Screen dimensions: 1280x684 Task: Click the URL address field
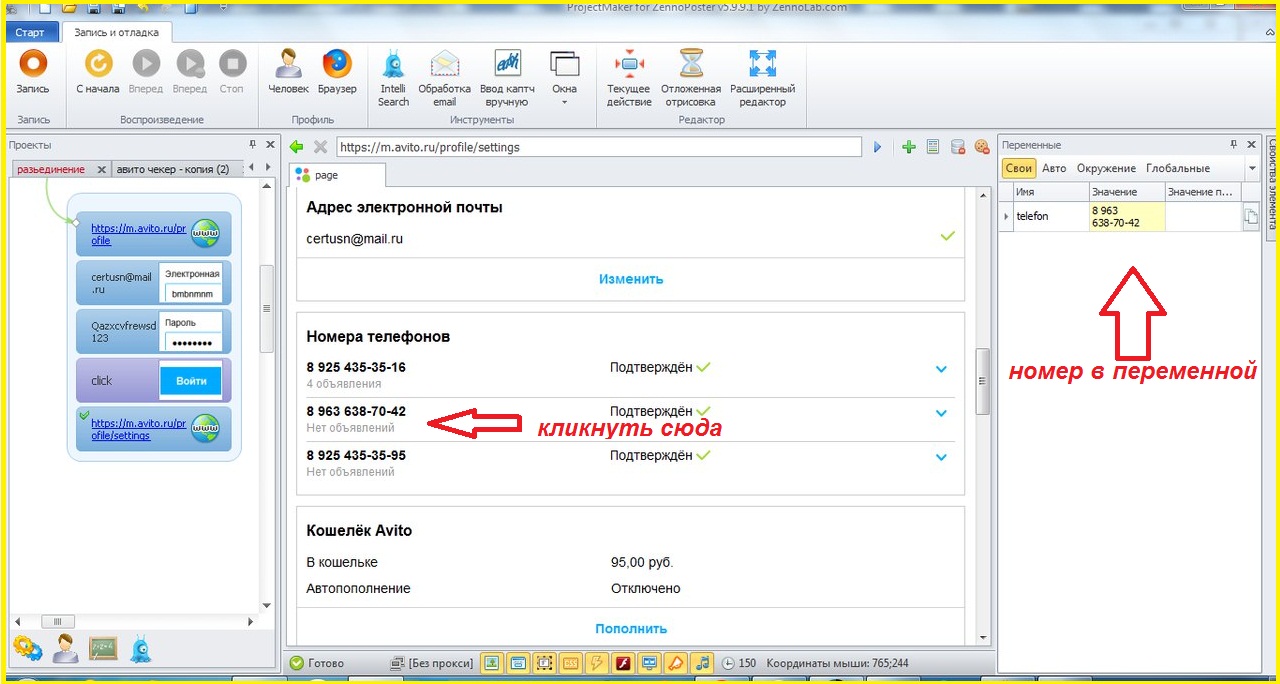pos(598,147)
